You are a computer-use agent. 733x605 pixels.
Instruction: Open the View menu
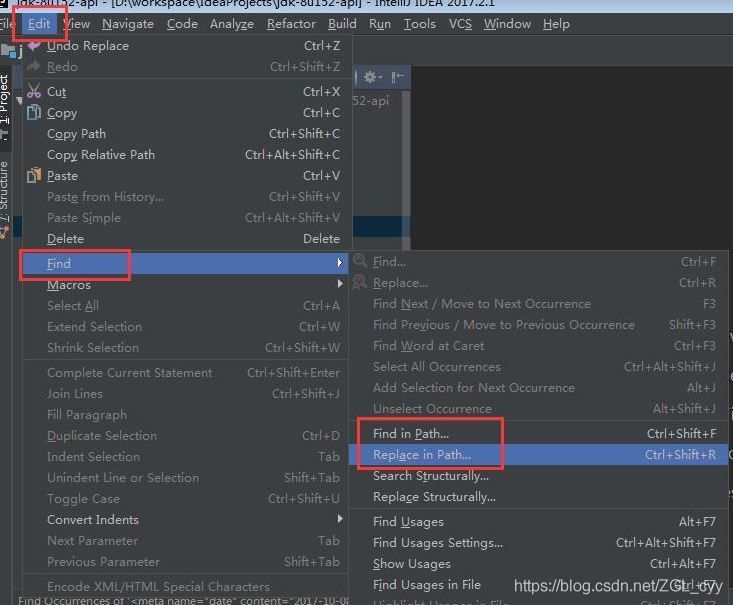(x=76, y=24)
